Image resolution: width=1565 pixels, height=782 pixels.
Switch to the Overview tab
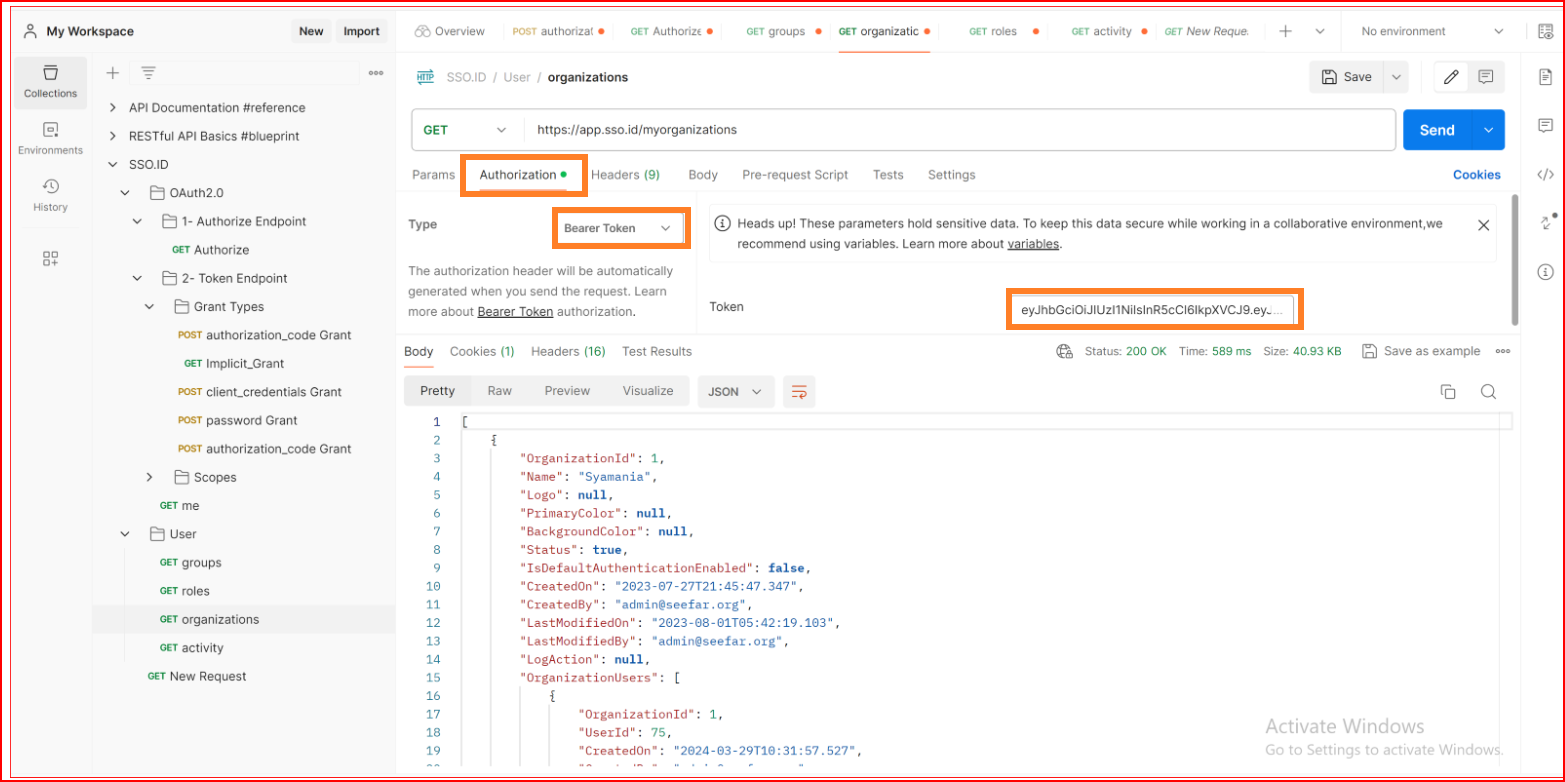[449, 31]
